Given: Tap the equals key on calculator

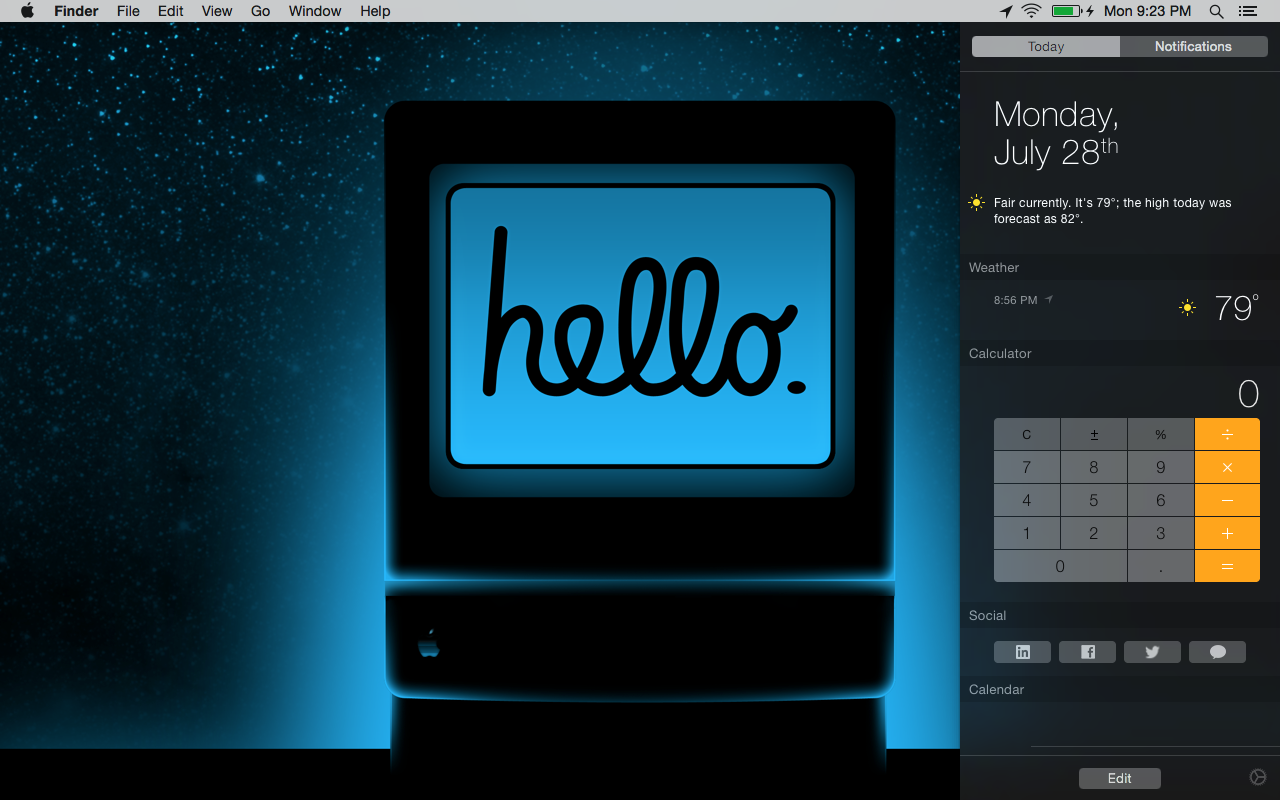Looking at the screenshot, I should point(1227,566).
